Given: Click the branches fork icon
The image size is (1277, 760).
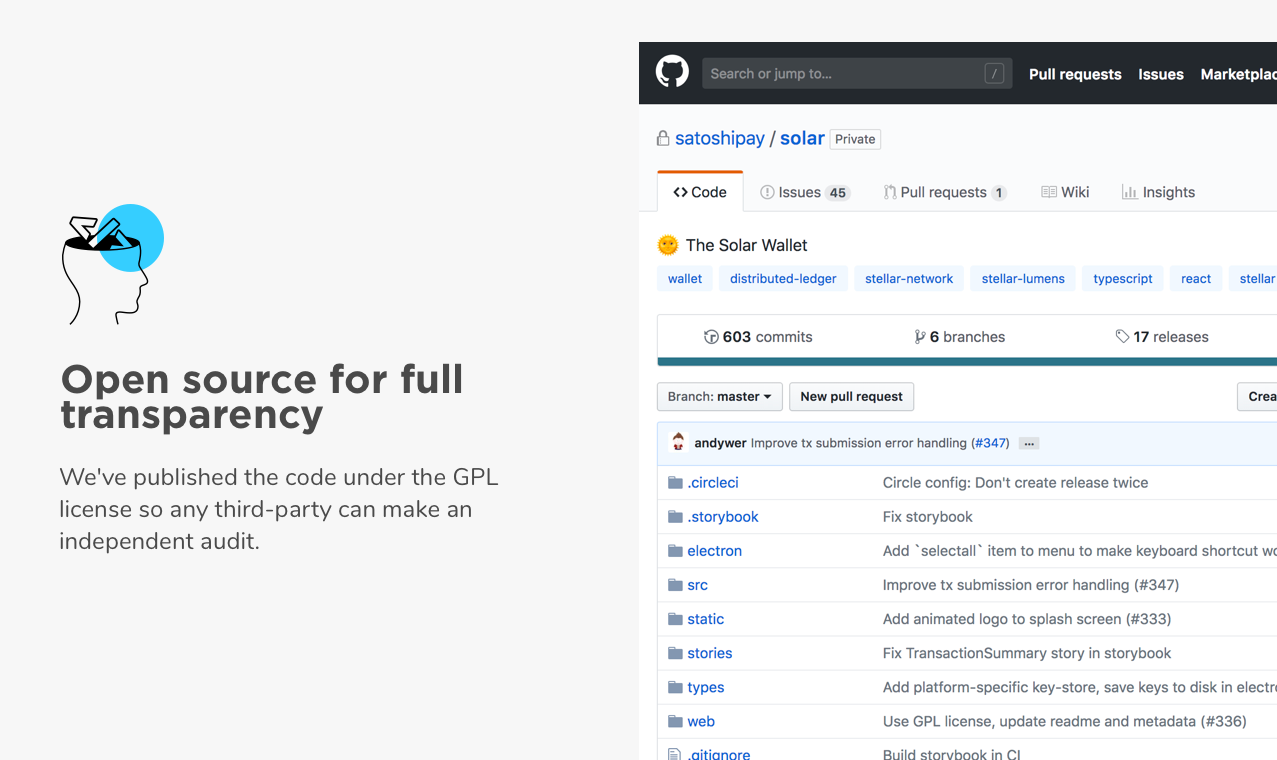Looking at the screenshot, I should click(x=919, y=337).
